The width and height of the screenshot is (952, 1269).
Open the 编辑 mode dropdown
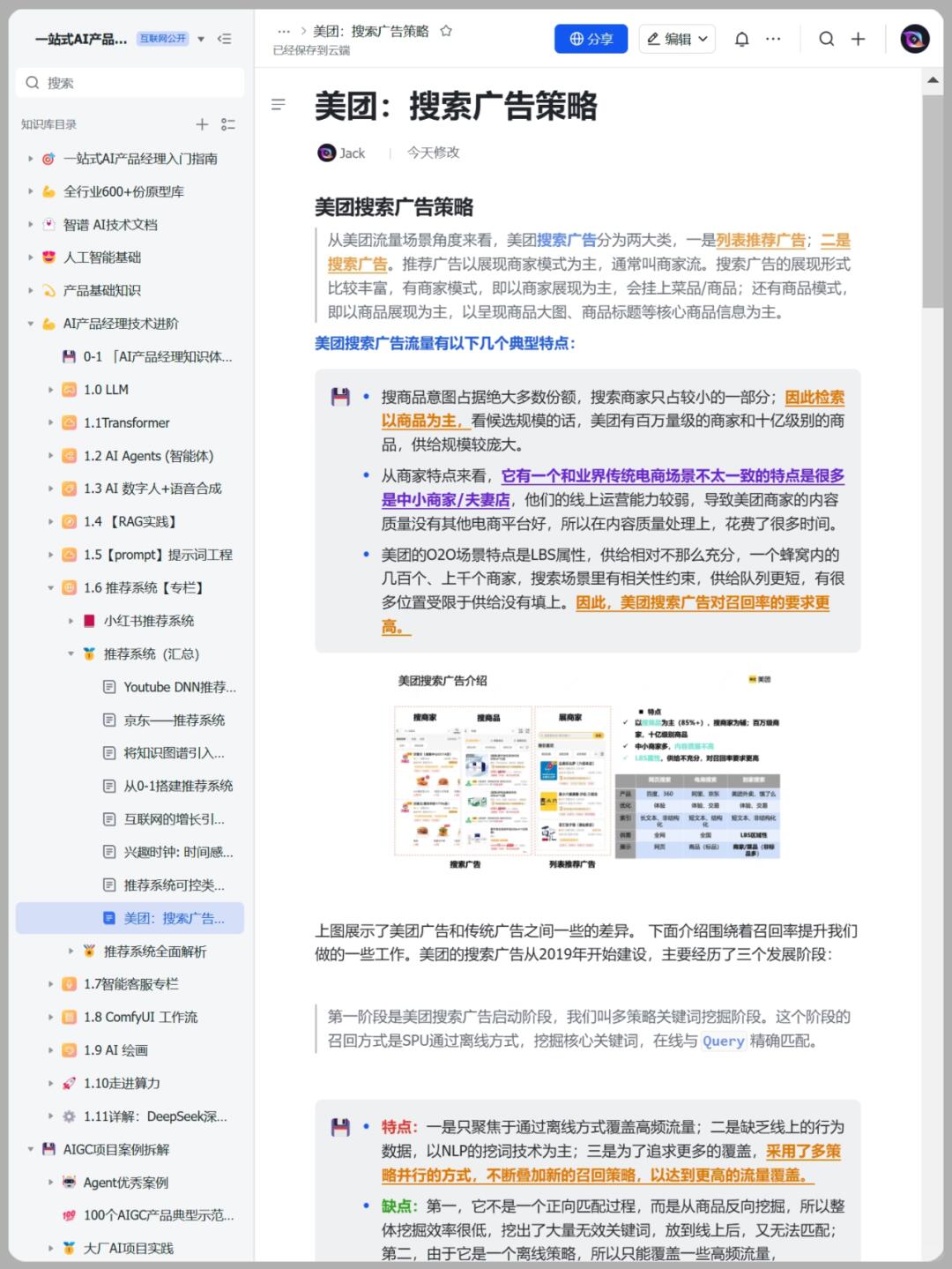click(x=677, y=39)
